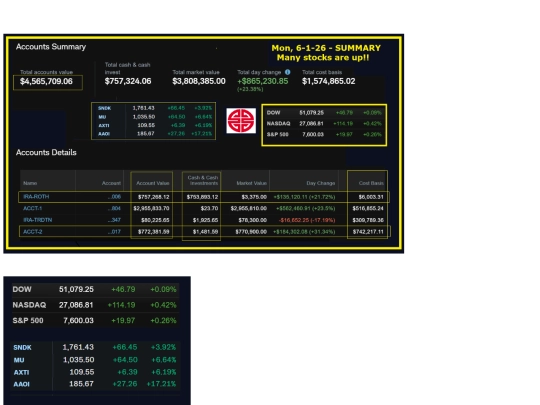This screenshot has width=540, height=405.
Task: Open the IRA-TRDTN account link
Action: (x=38, y=220)
